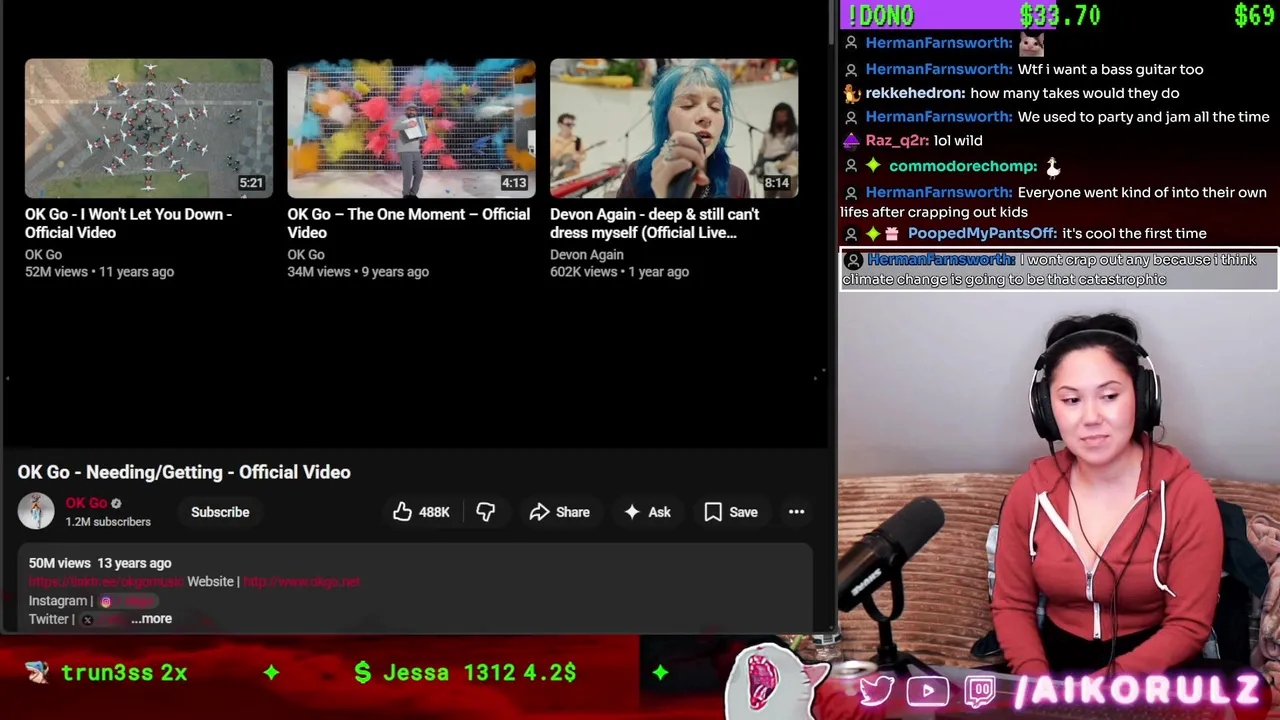Click the /AIKORULZ handle text
The image size is (1280, 720).
(x=1137, y=691)
